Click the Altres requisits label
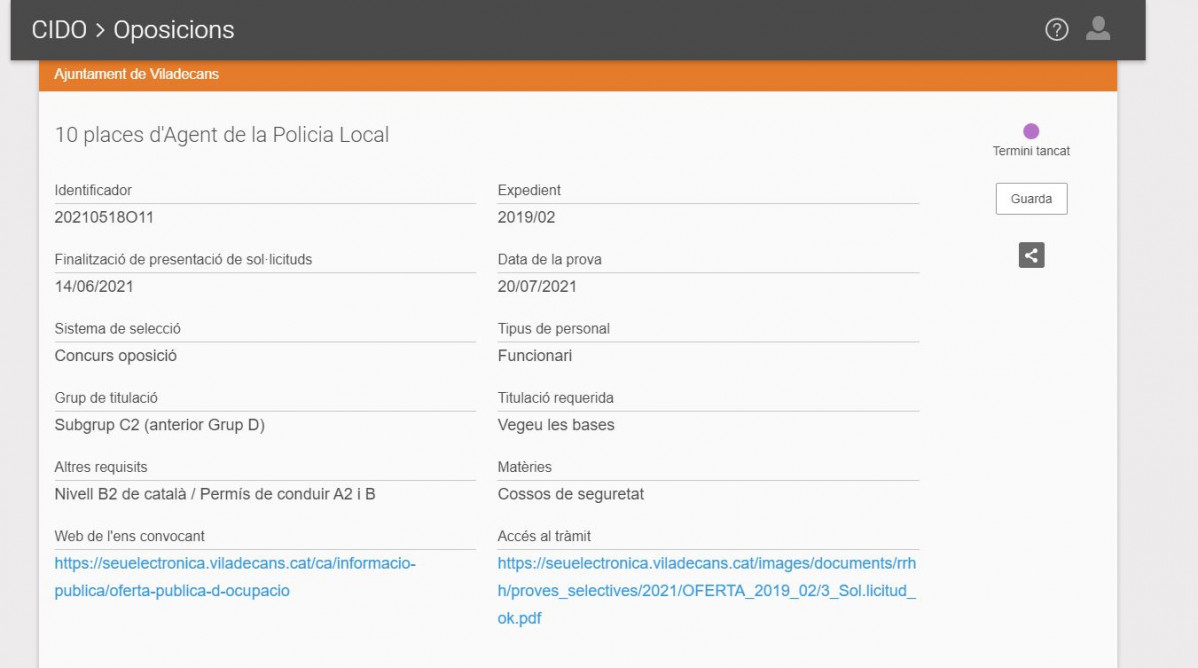 [x=101, y=467]
